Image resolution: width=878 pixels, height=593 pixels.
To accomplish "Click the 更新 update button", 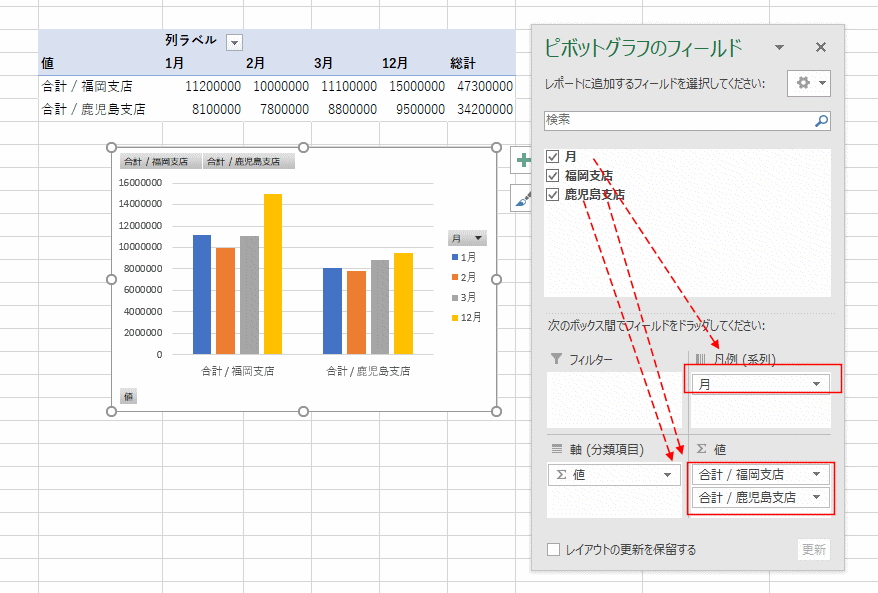I will [x=814, y=549].
